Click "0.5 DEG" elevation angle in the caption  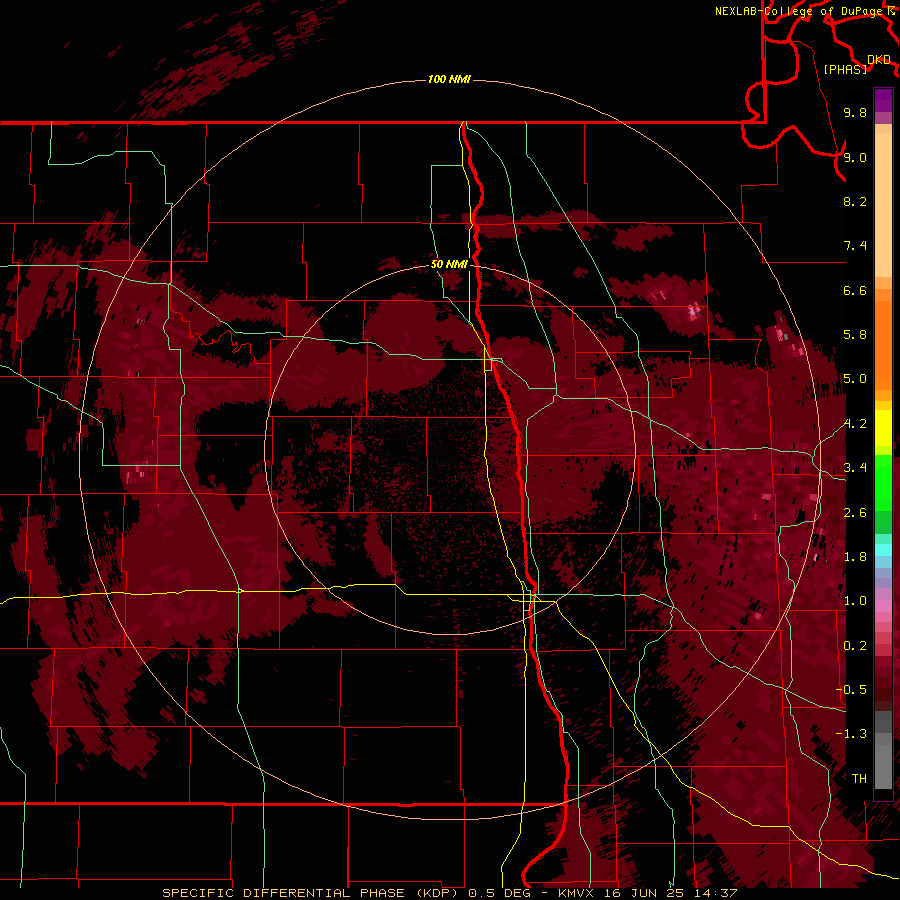click(x=498, y=893)
